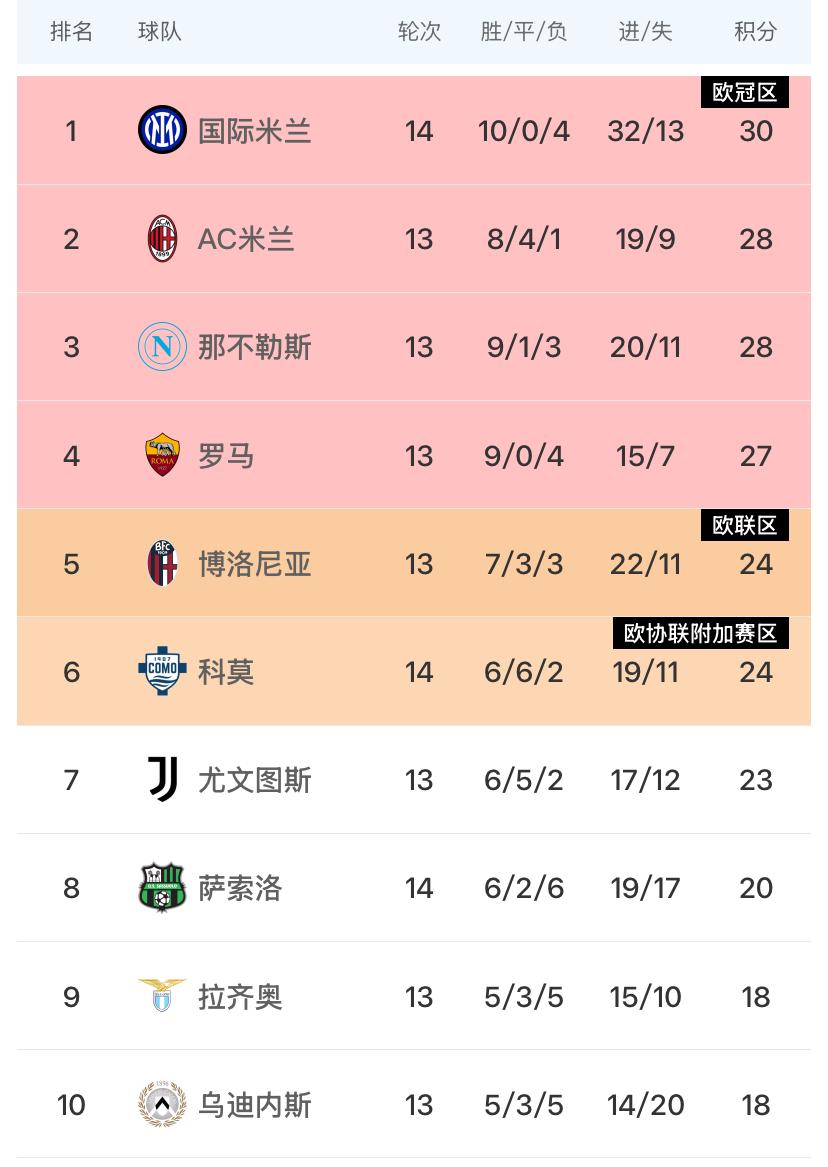Viewport: 828px width, 1167px height.
Task: Select the Lazio eagle logo
Action: pos(162,996)
